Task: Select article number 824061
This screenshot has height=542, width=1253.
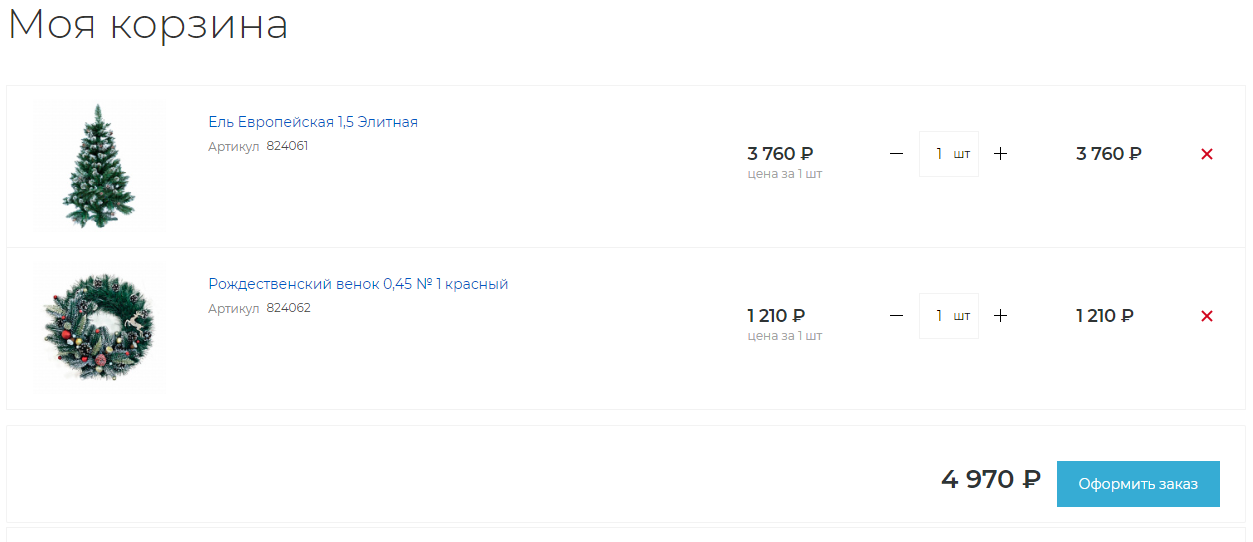Action: tap(287, 146)
